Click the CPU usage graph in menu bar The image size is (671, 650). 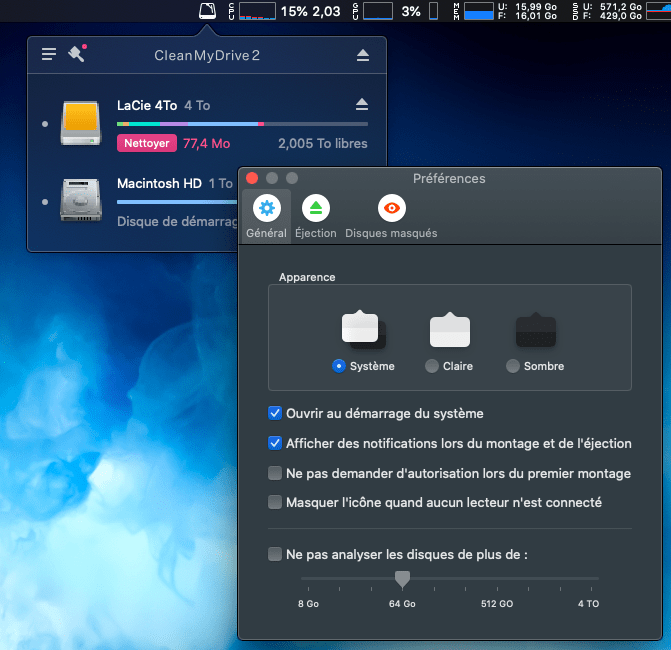click(x=257, y=11)
